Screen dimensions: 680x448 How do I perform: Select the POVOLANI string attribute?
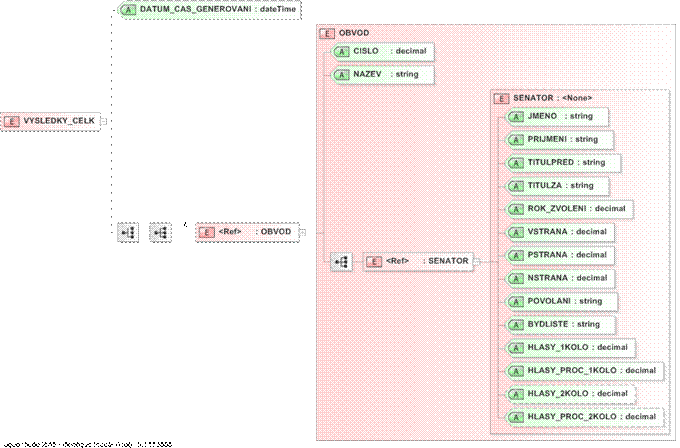click(562, 301)
